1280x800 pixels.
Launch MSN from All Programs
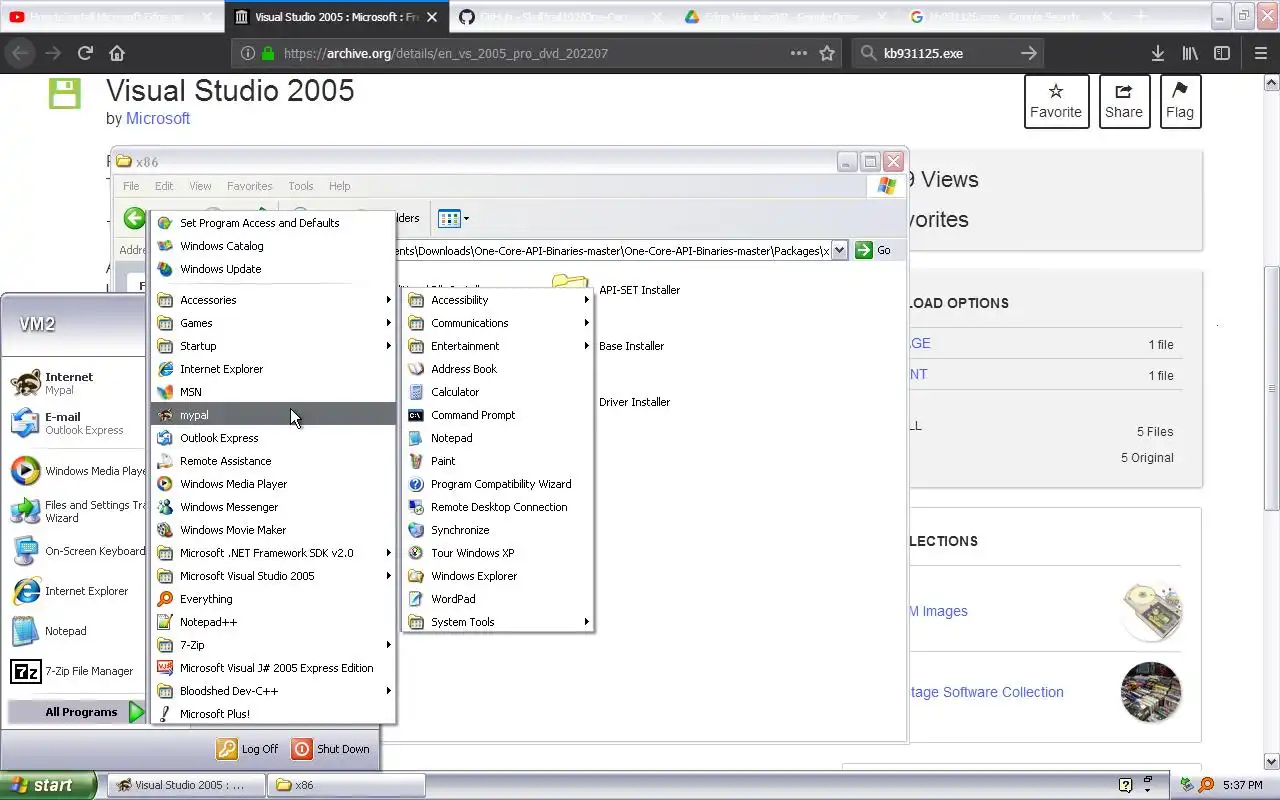[273, 392]
